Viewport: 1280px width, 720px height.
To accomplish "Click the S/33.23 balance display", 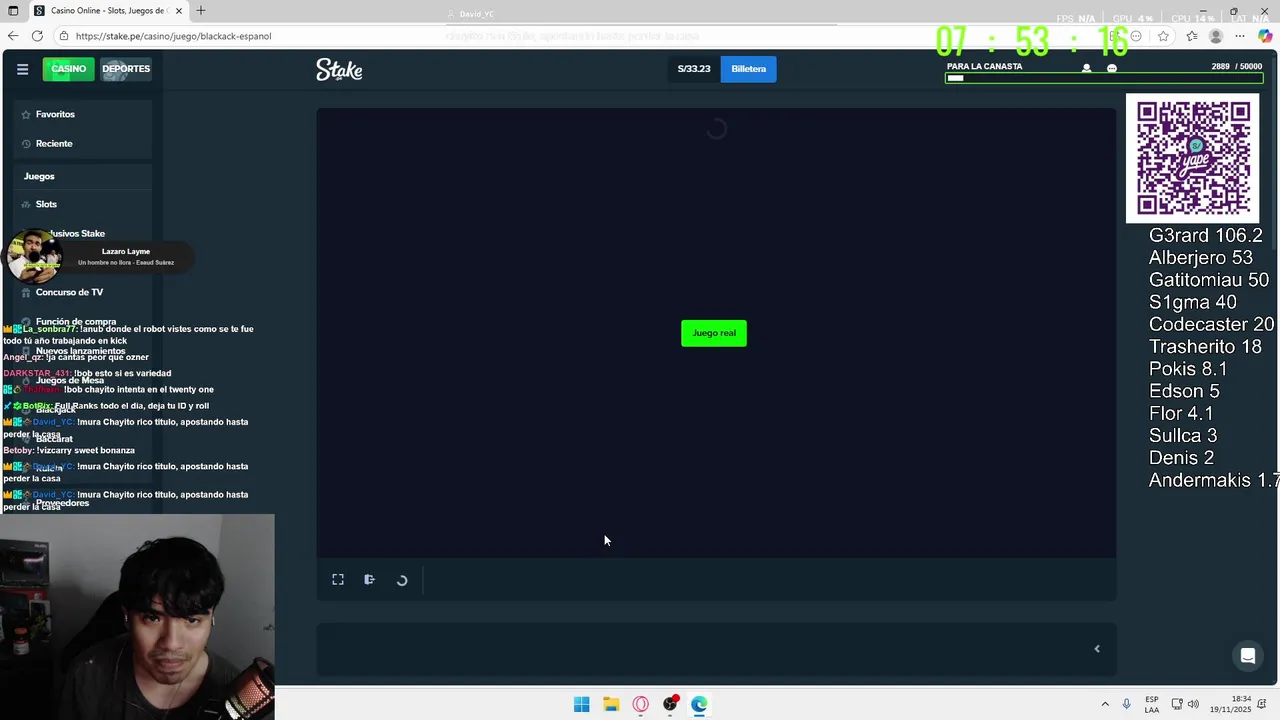I will (x=694, y=69).
